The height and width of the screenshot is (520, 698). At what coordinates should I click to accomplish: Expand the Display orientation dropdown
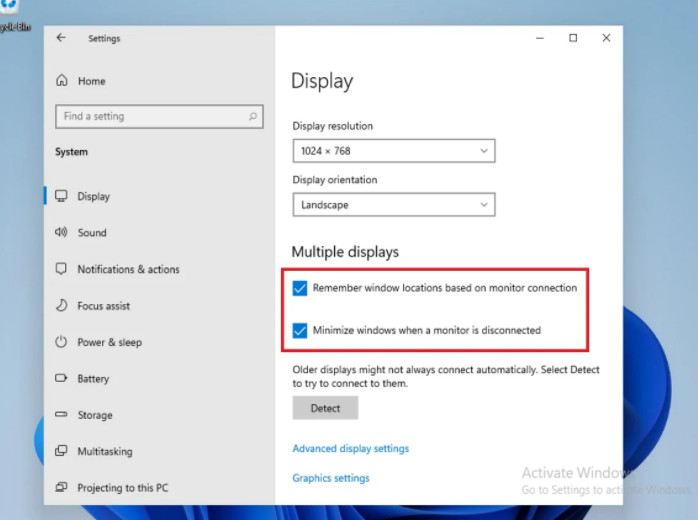(394, 205)
